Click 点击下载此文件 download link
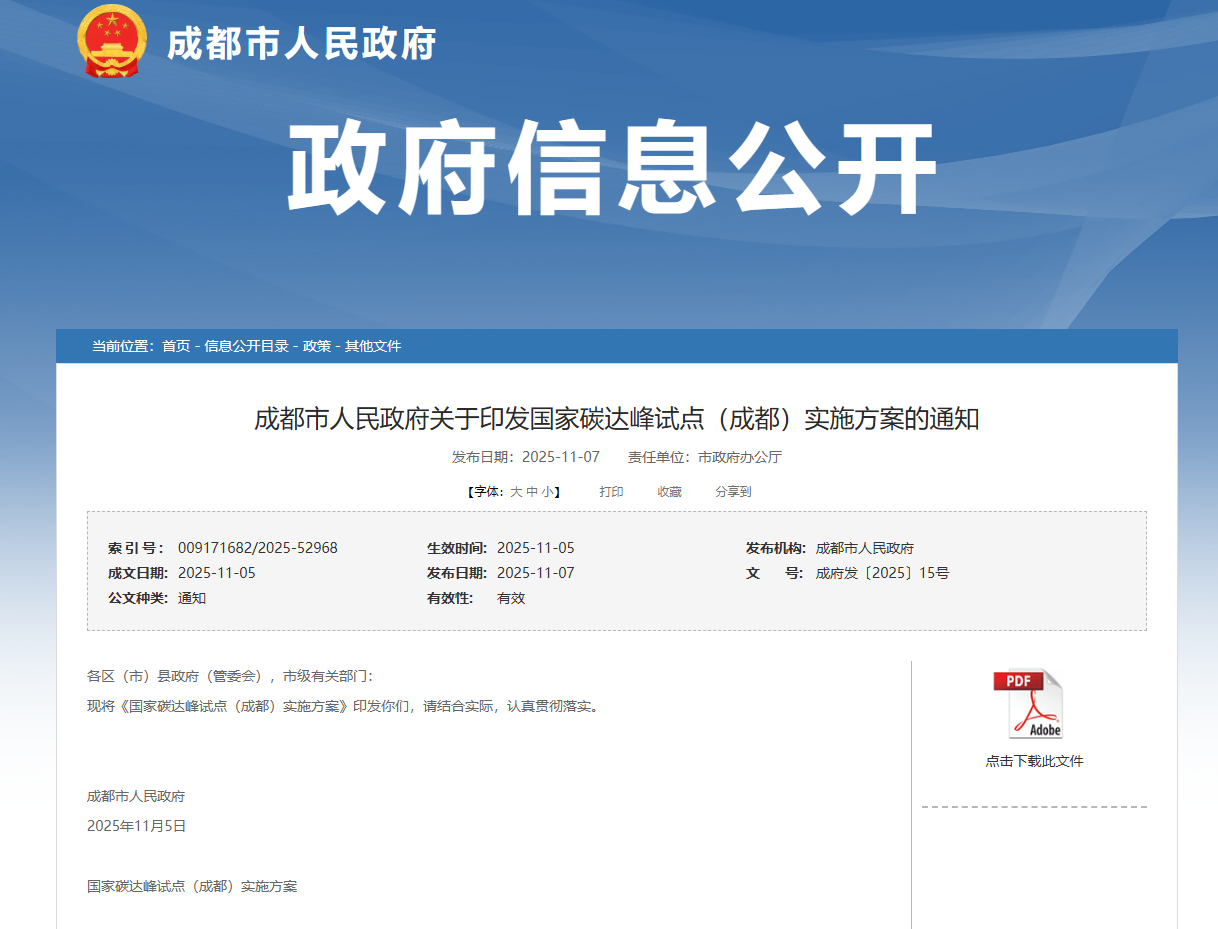Image resolution: width=1218 pixels, height=929 pixels. [x=1034, y=761]
